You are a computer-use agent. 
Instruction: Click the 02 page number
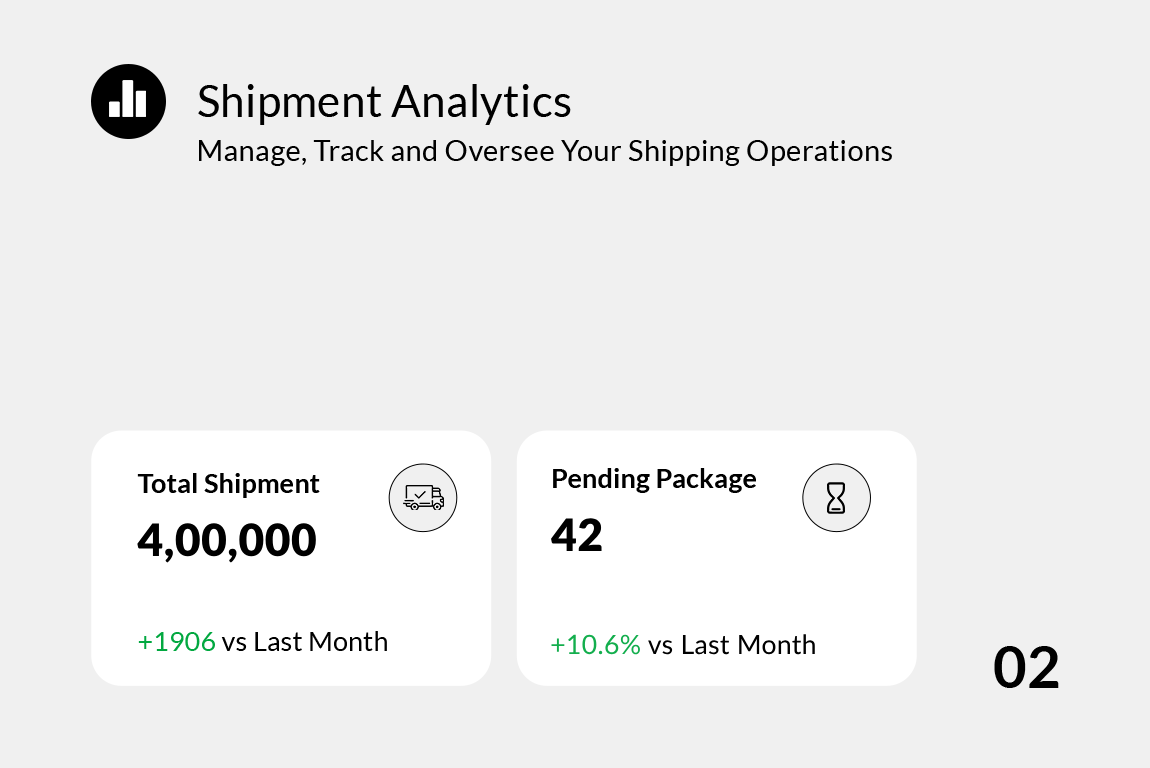pyautogui.click(x=1026, y=667)
